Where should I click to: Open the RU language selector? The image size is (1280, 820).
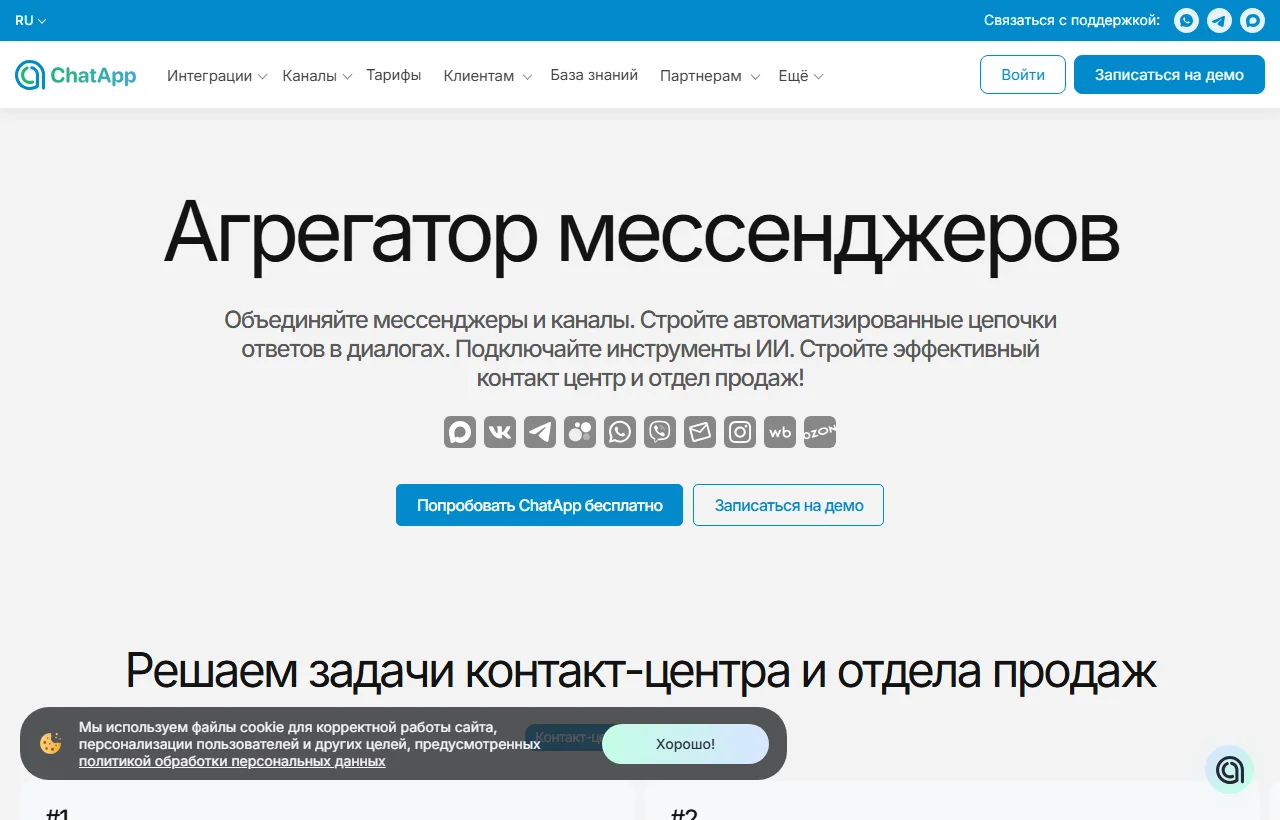31,20
